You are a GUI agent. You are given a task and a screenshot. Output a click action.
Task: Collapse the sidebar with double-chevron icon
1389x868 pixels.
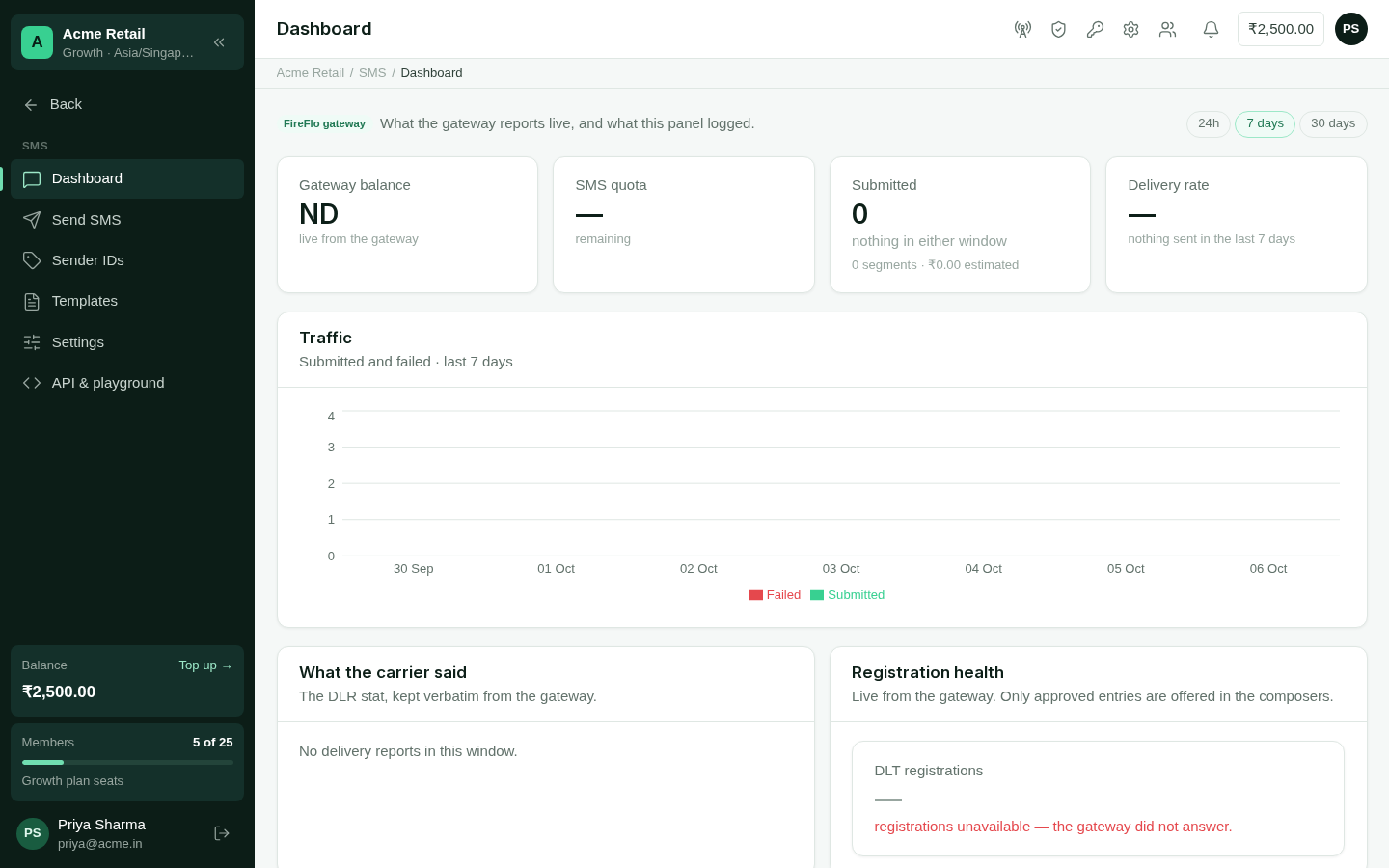click(x=219, y=42)
